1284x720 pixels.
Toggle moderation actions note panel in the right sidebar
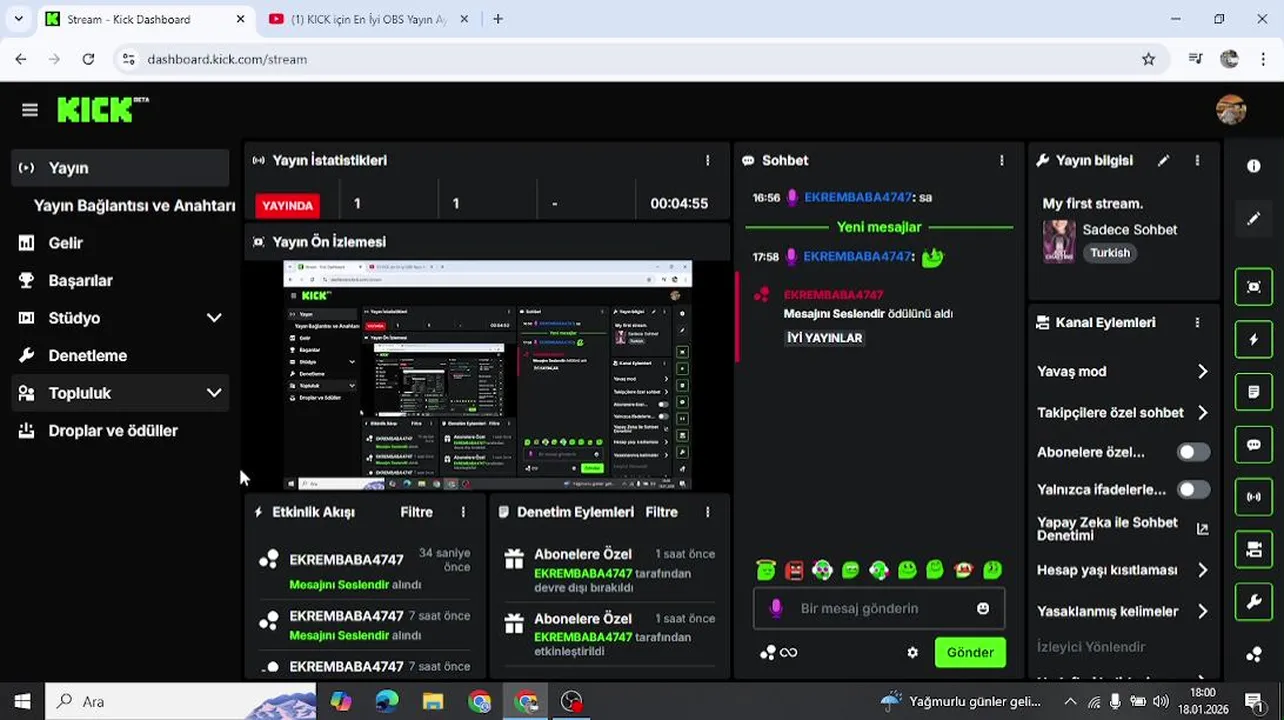coord(1254,392)
